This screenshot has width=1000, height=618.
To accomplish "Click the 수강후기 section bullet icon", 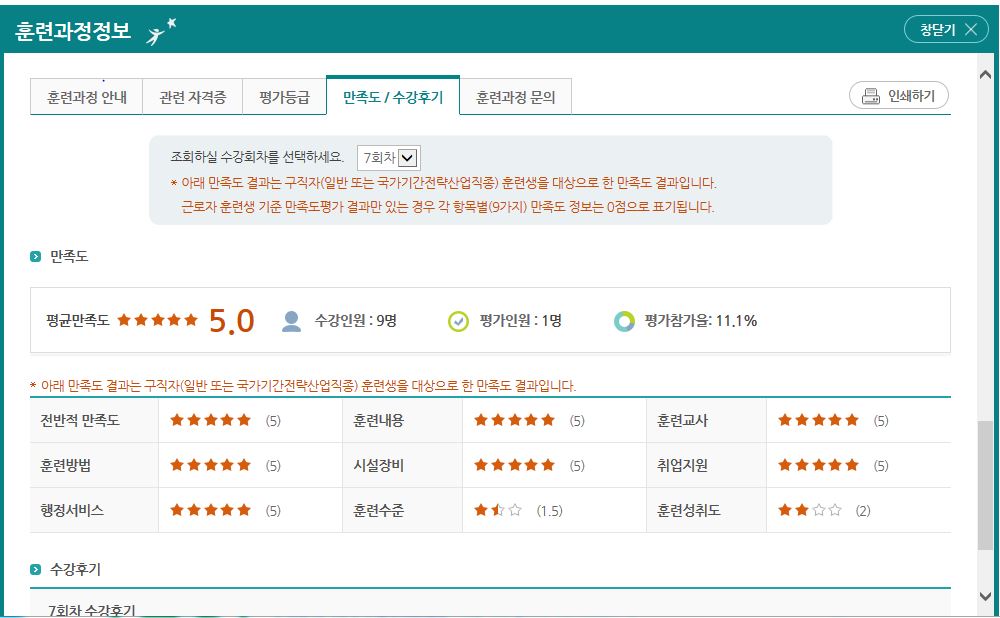I will pyautogui.click(x=36, y=570).
